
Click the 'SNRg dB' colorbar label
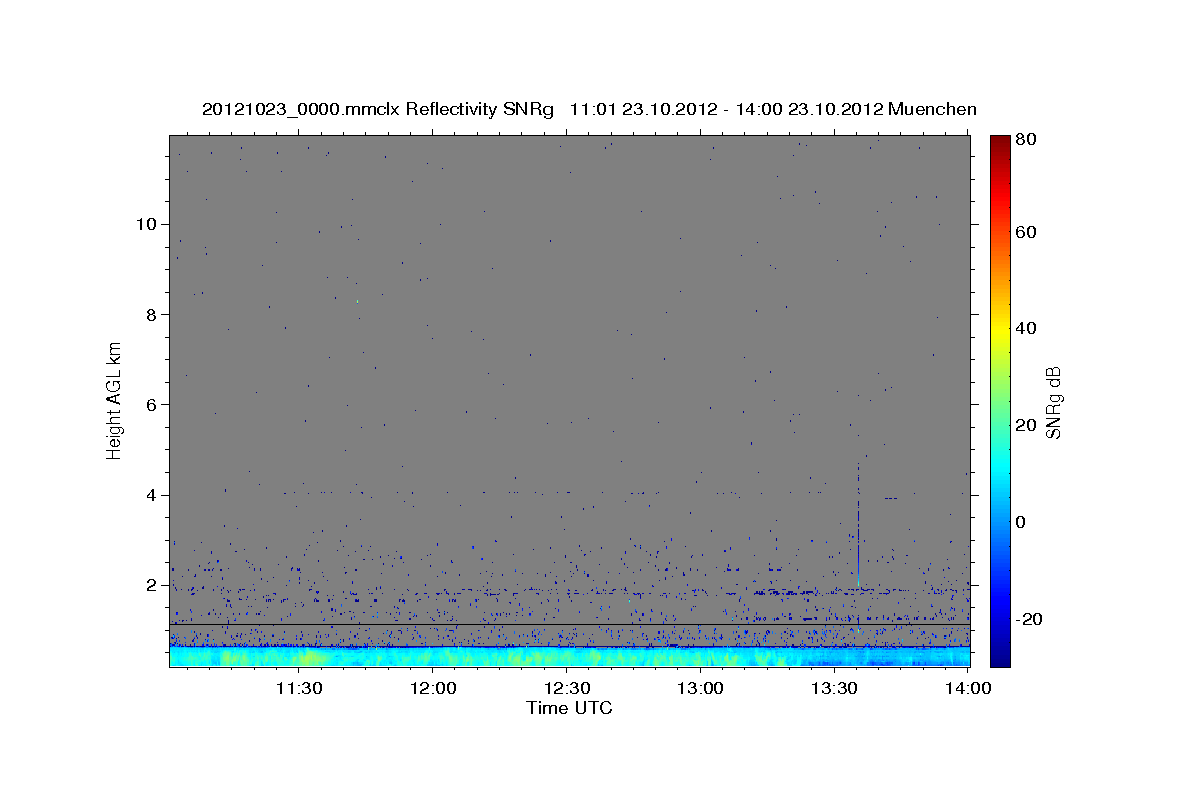coord(1053,402)
